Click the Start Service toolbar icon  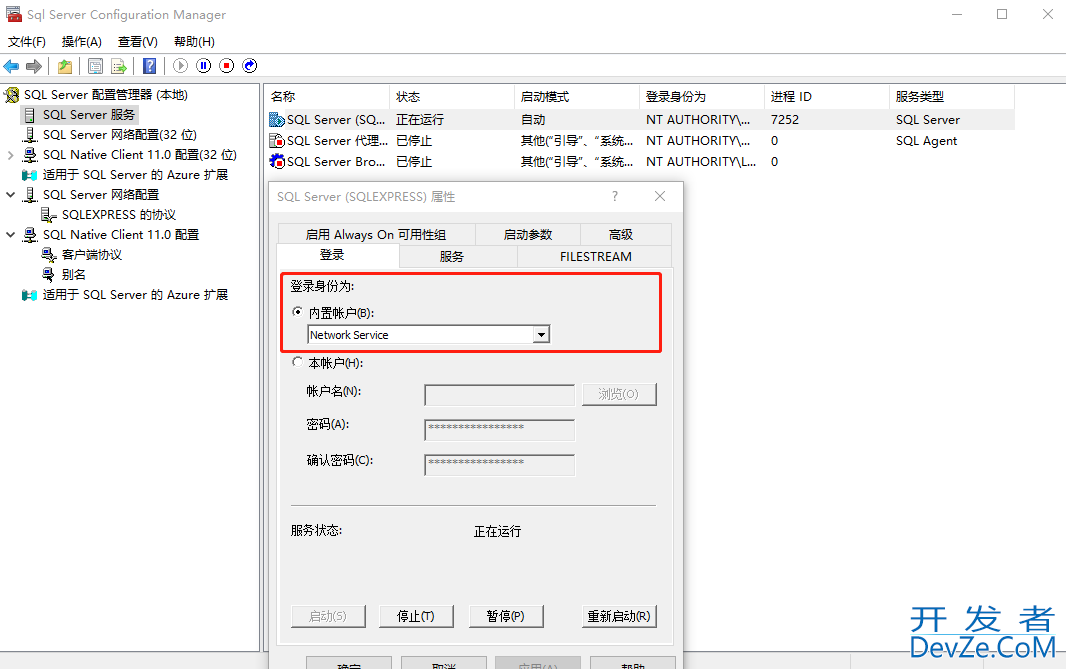[x=181, y=66]
